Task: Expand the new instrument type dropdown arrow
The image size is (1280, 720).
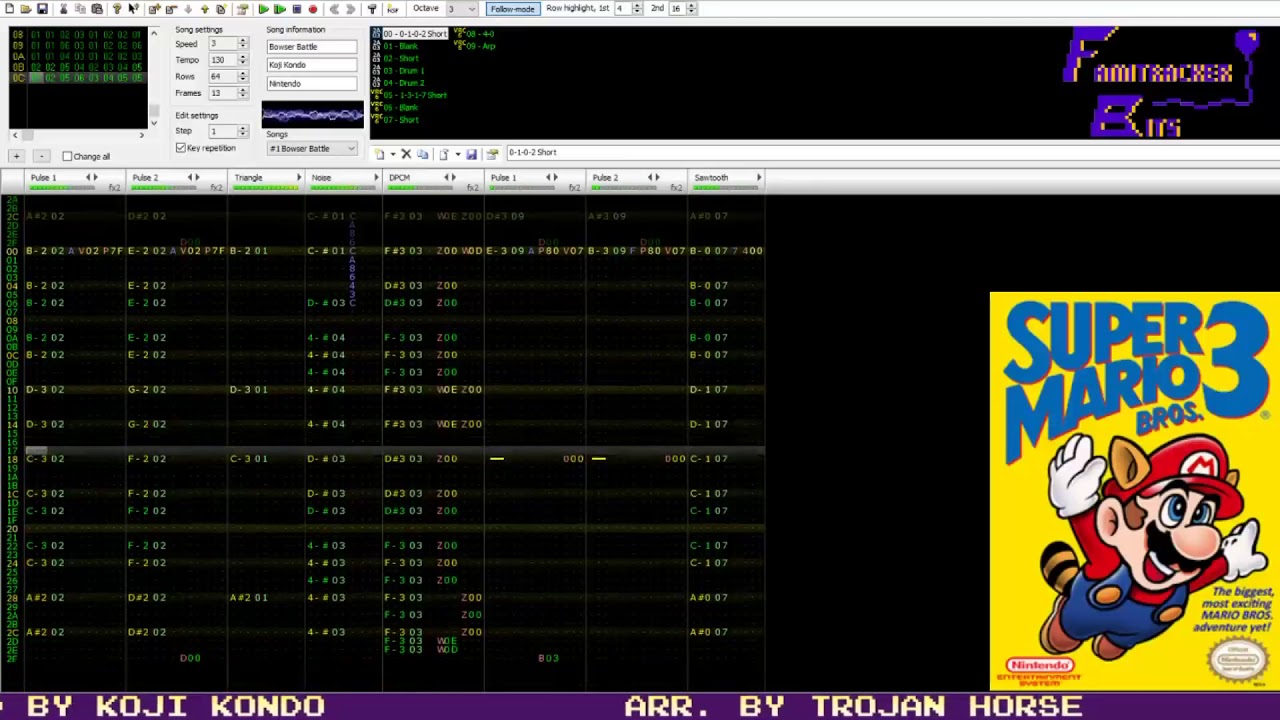Action: pos(393,154)
